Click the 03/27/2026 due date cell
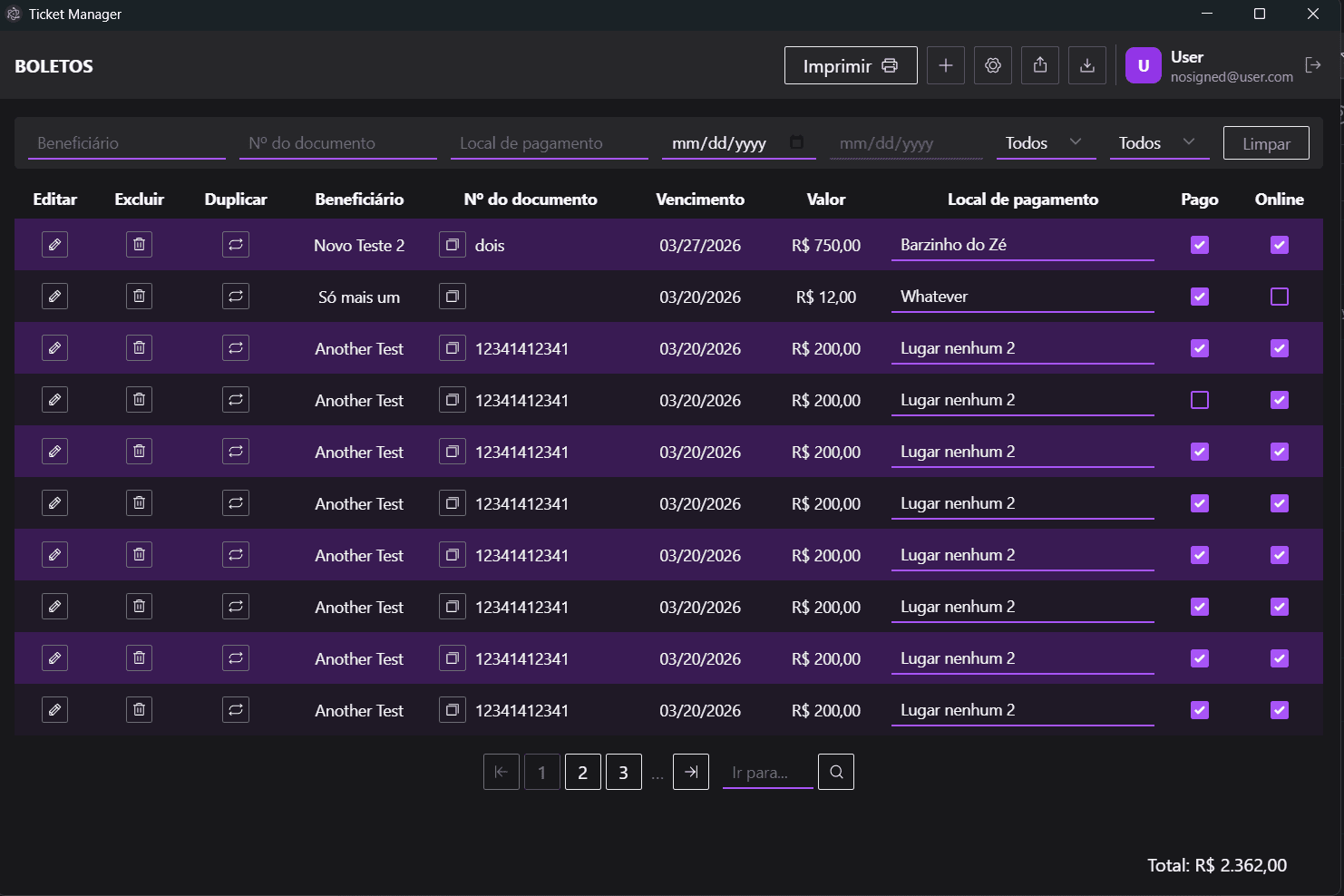This screenshot has height=896, width=1344. point(700,246)
